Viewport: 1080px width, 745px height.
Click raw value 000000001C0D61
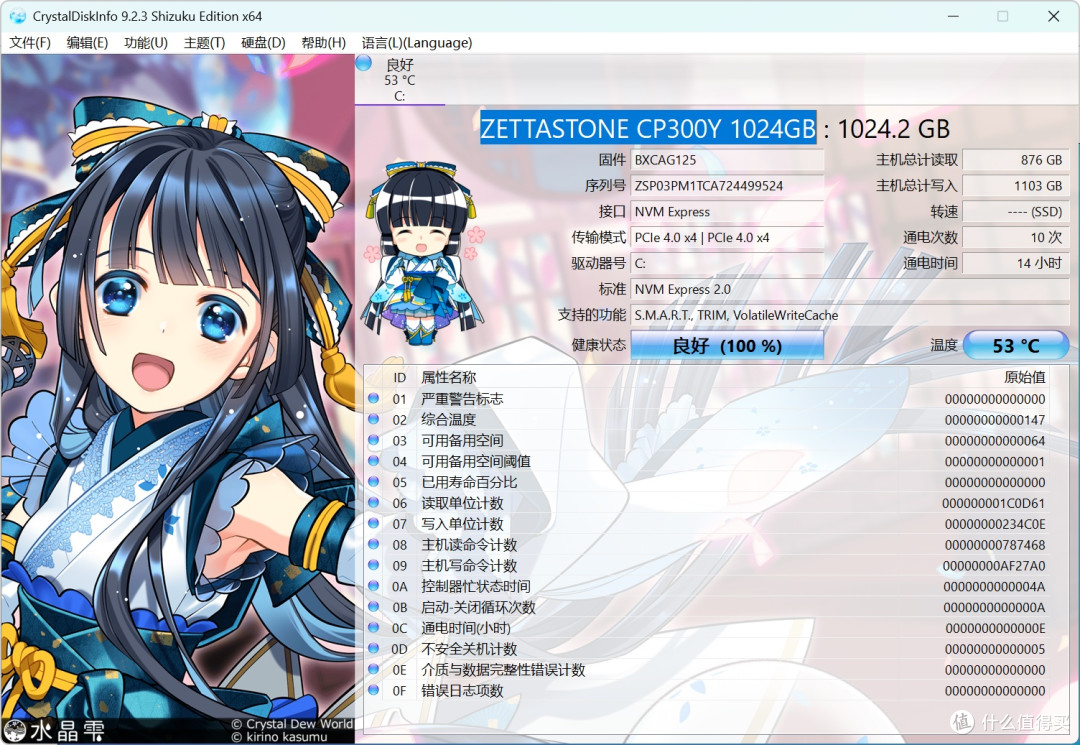[993, 503]
